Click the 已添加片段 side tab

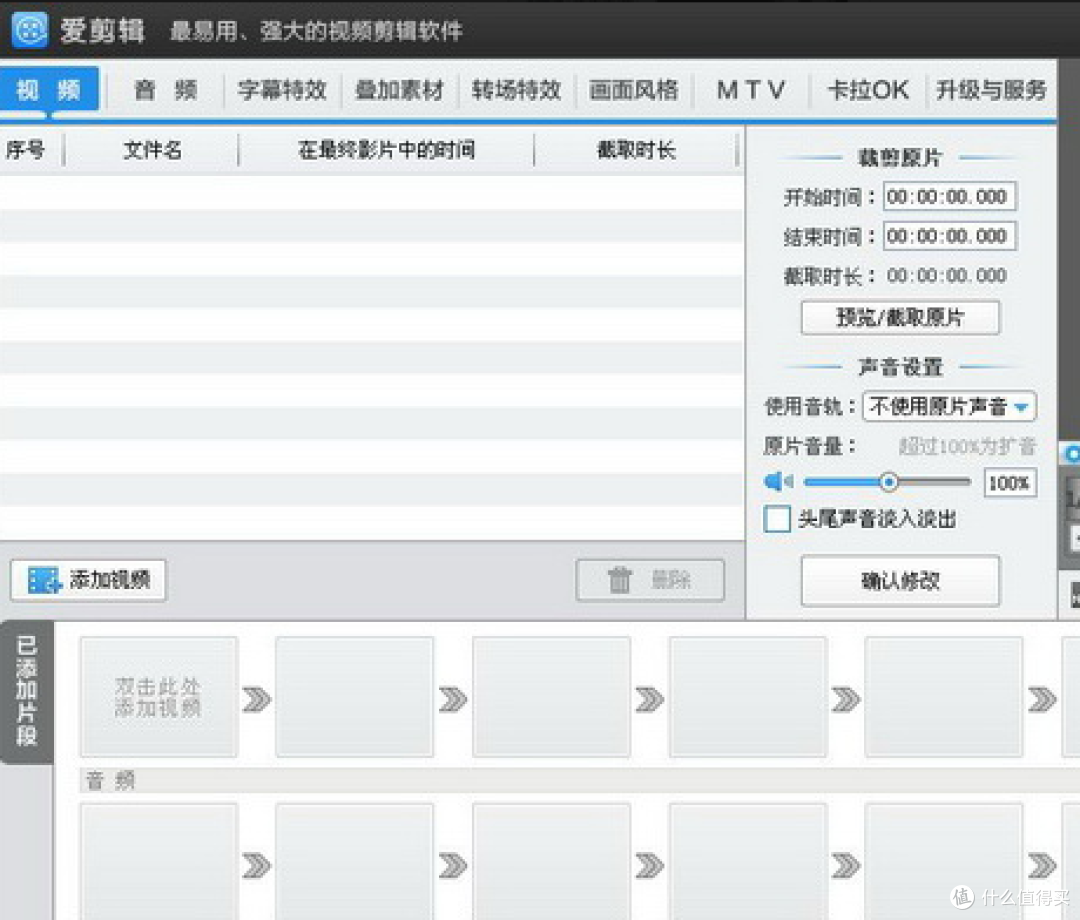point(26,691)
